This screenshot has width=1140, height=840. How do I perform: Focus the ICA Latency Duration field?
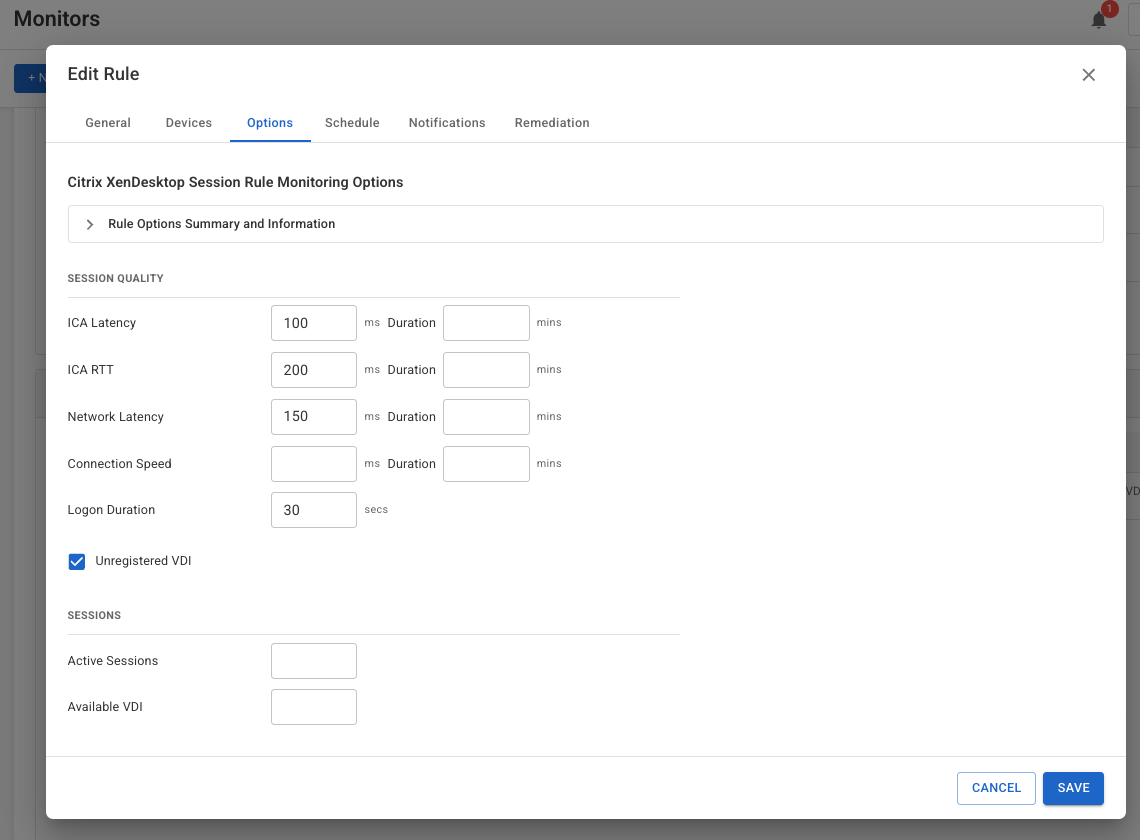[486, 323]
